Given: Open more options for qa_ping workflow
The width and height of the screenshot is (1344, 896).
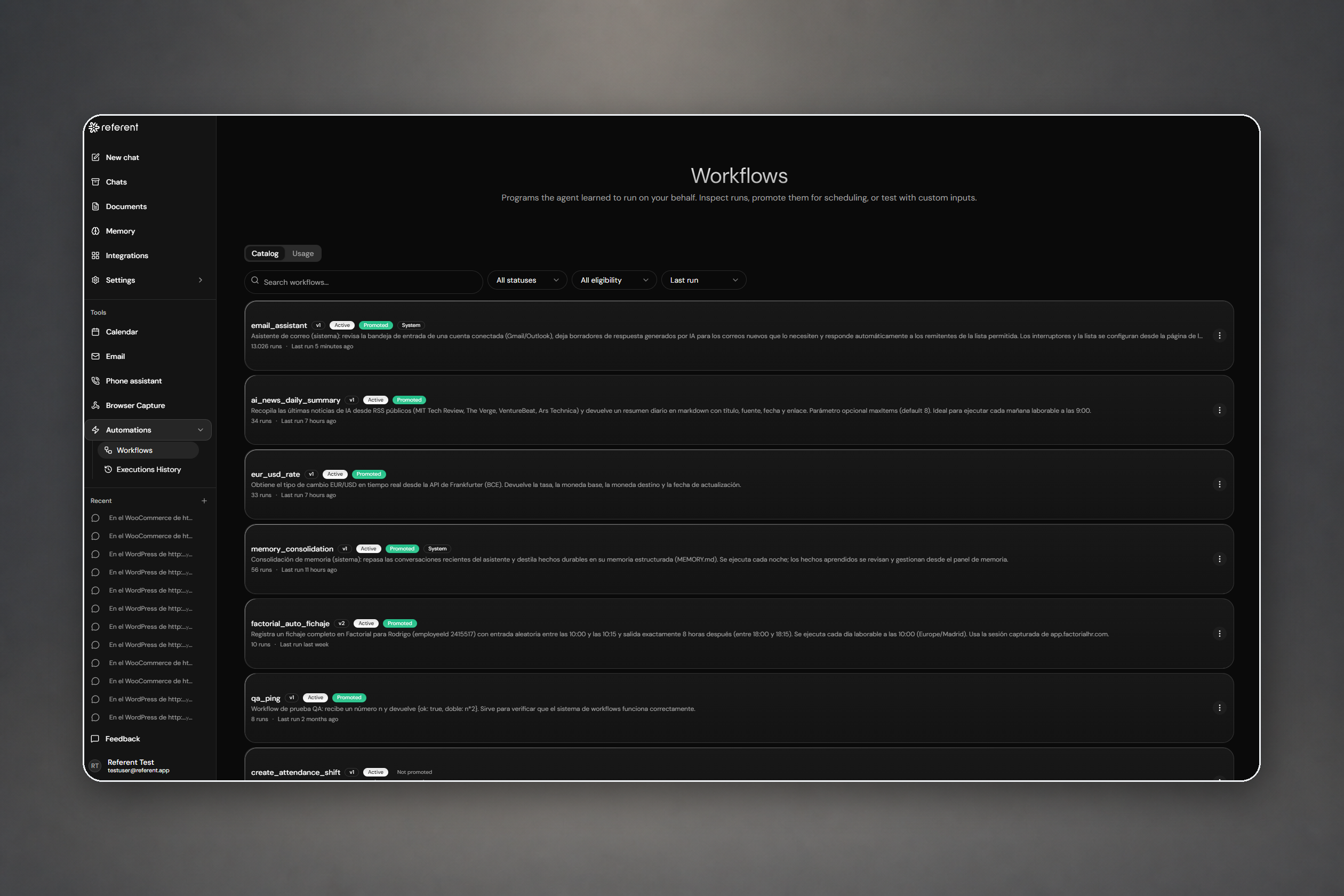Looking at the screenshot, I should tap(1219, 708).
